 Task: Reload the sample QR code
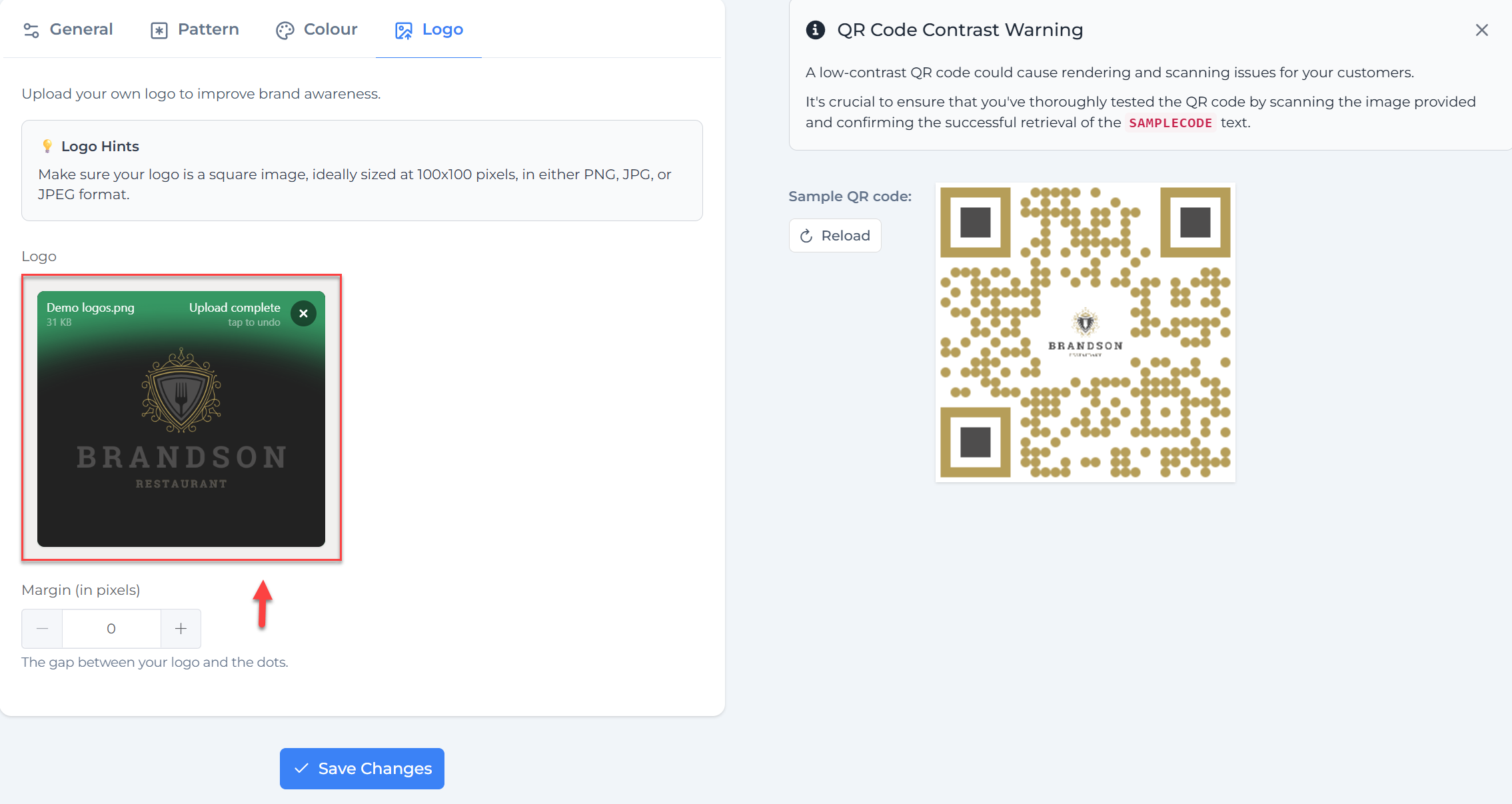pos(835,235)
